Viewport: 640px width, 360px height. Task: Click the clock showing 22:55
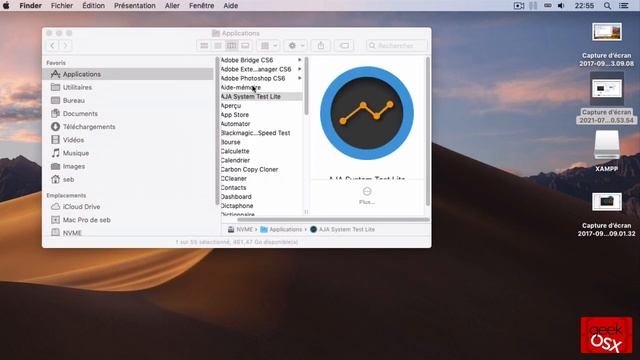tap(584, 6)
